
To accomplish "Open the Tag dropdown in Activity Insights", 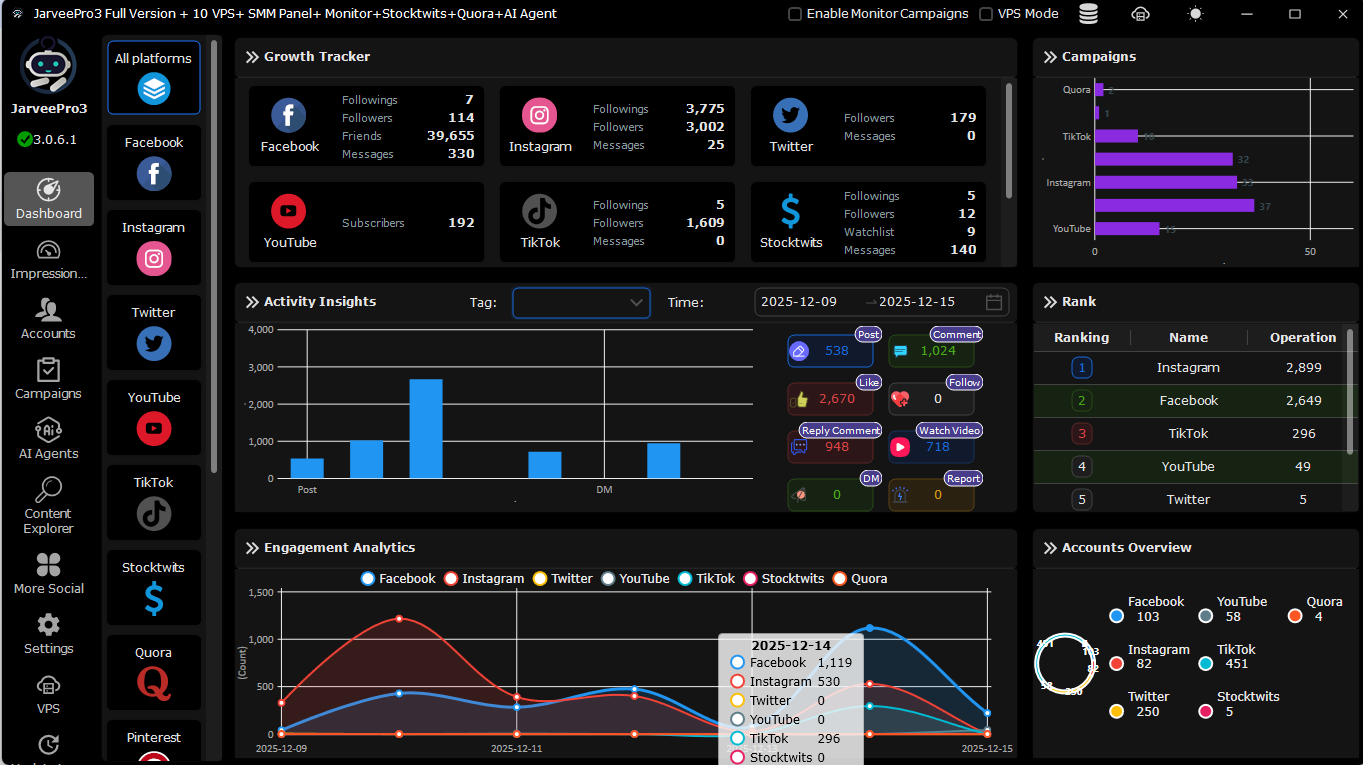I will click(581, 302).
